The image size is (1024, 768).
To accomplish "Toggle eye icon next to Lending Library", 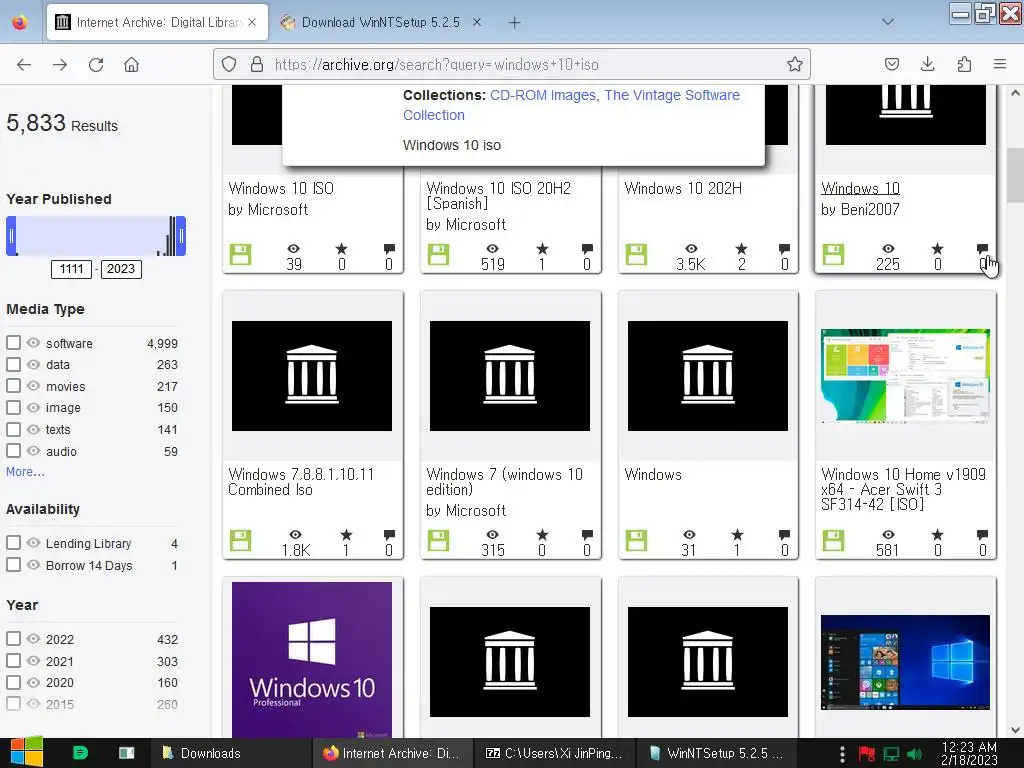I will click(33, 543).
